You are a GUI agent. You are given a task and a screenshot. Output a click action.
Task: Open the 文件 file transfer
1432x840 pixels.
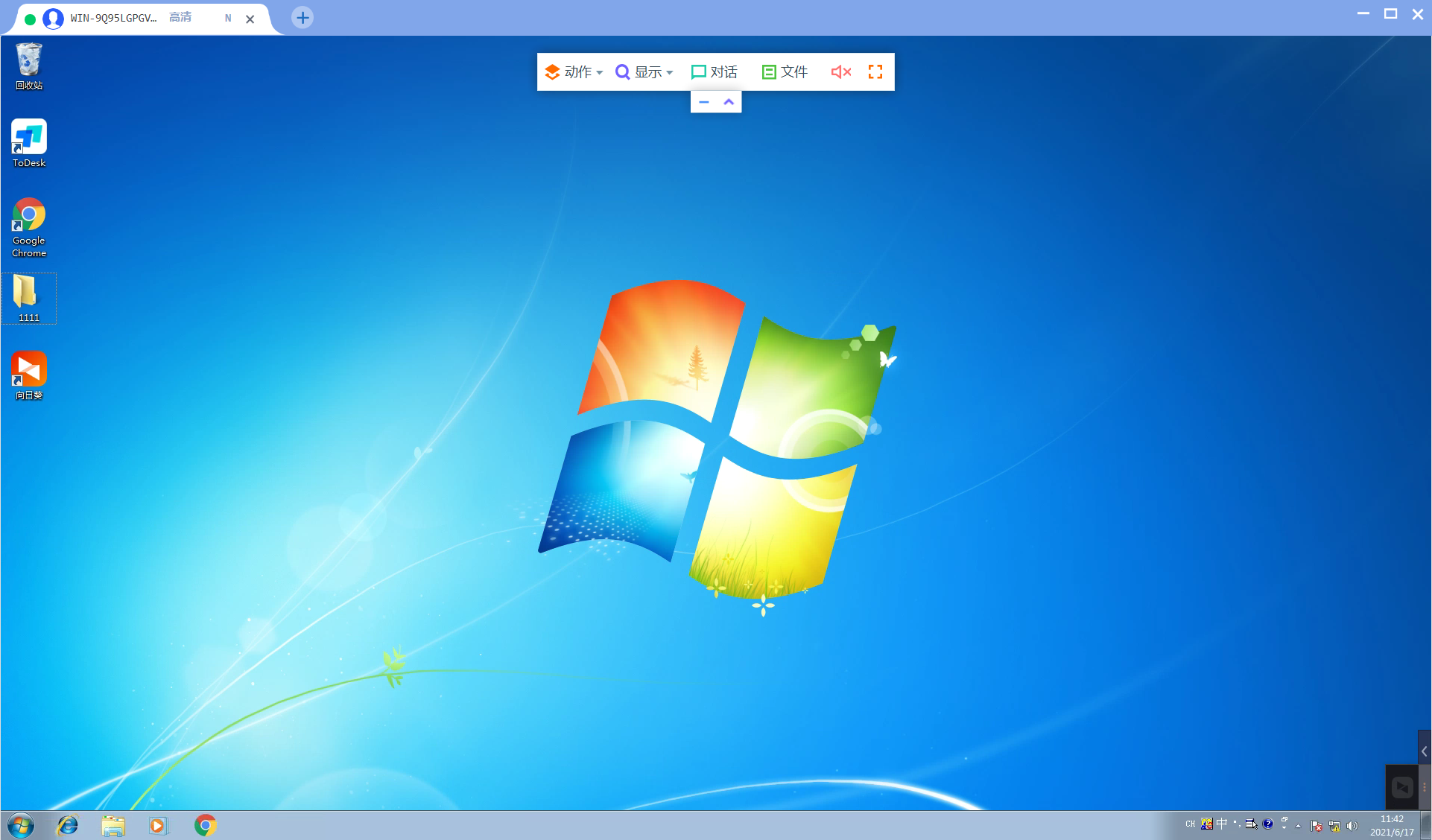point(785,71)
